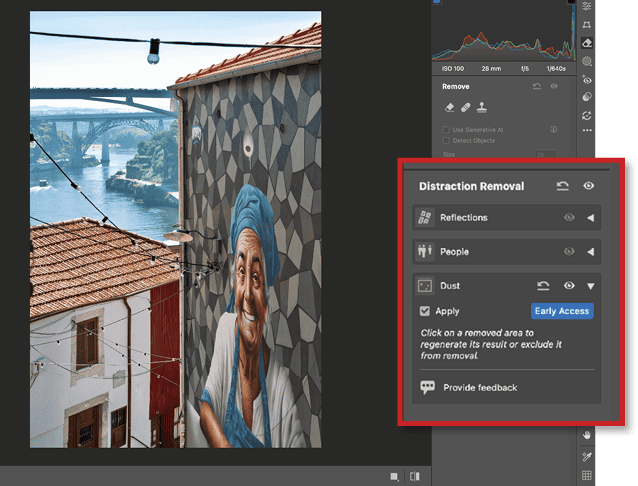Choose the Heal bandage mode in Remove panel
638x486 pixels.
click(466, 108)
